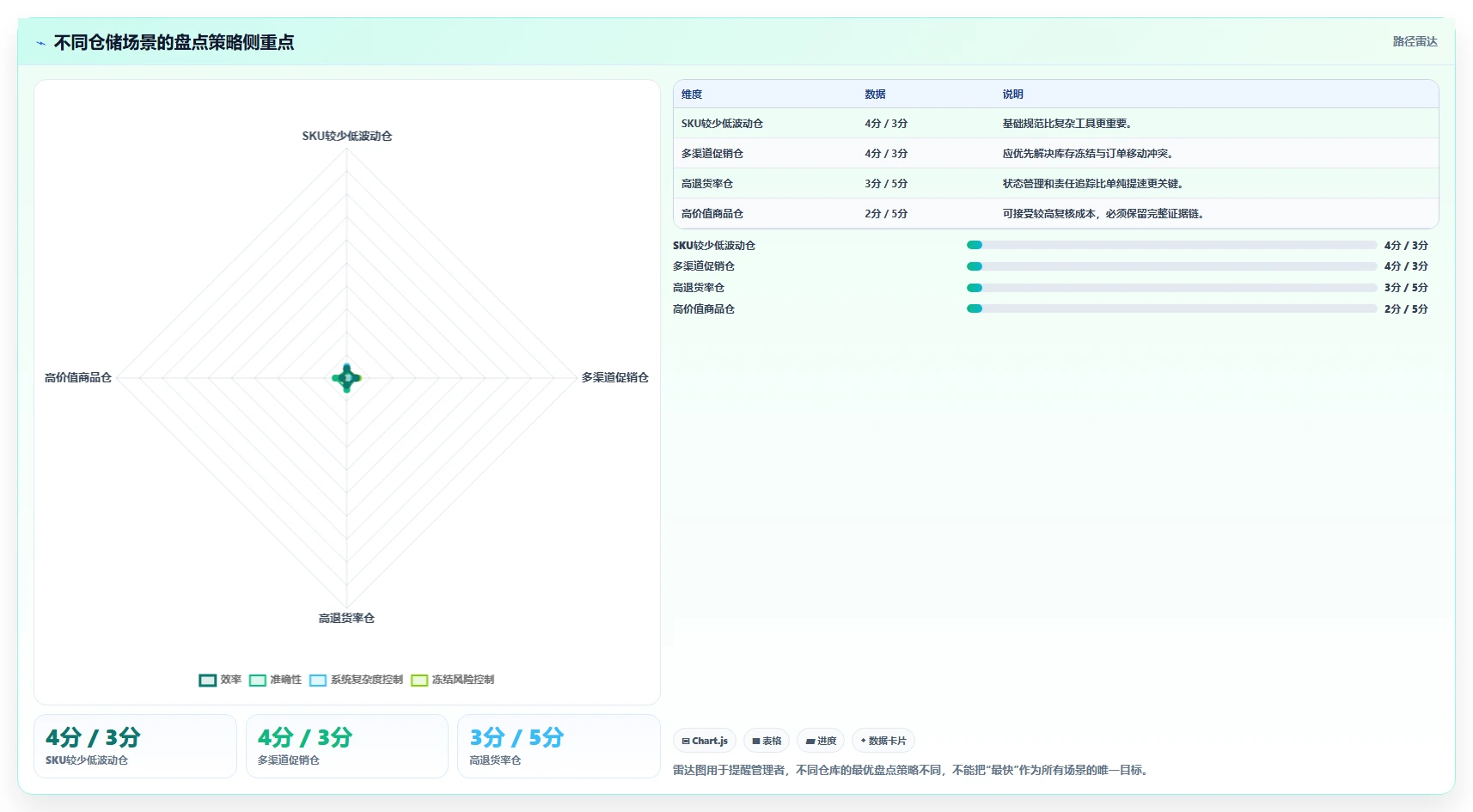Click the 多渠道促销仓 progress bar
The image size is (1473, 812).
coord(1171,266)
